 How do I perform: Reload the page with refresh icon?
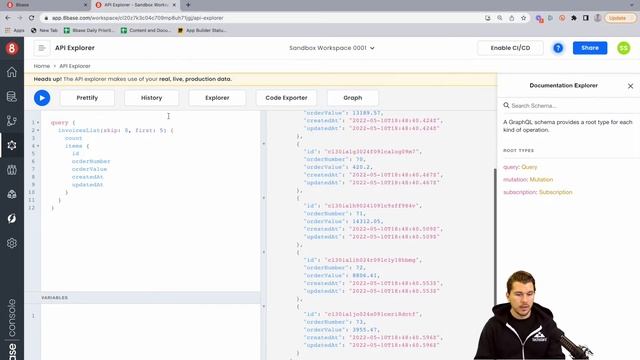pyautogui.click(x=31, y=18)
